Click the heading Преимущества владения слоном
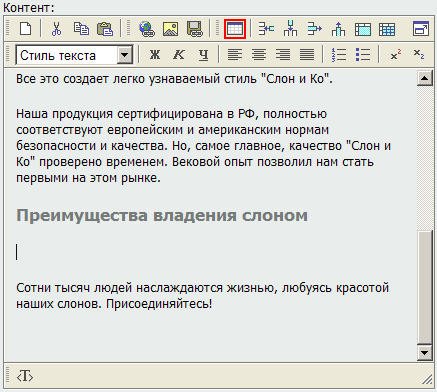Viewport: 437px width, 392px height. (162, 216)
